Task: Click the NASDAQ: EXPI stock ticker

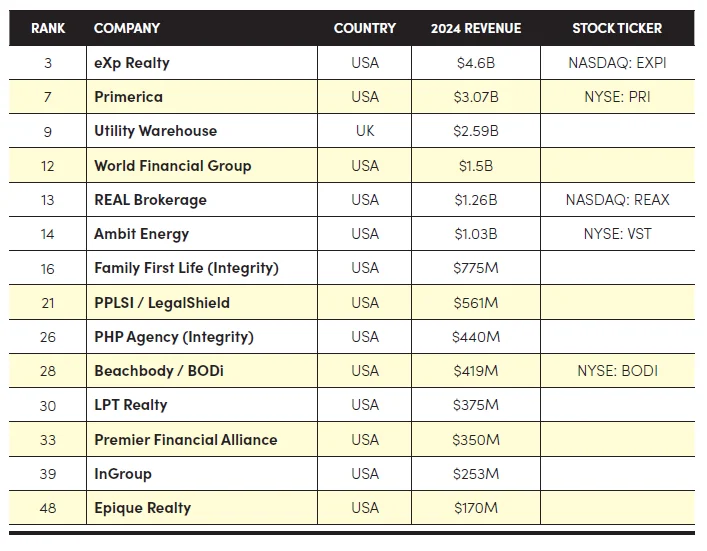Action: (x=617, y=63)
